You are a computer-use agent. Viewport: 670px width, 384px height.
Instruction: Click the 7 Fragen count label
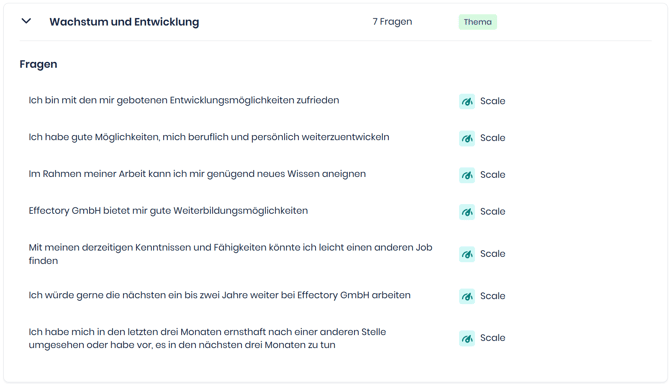(x=392, y=22)
